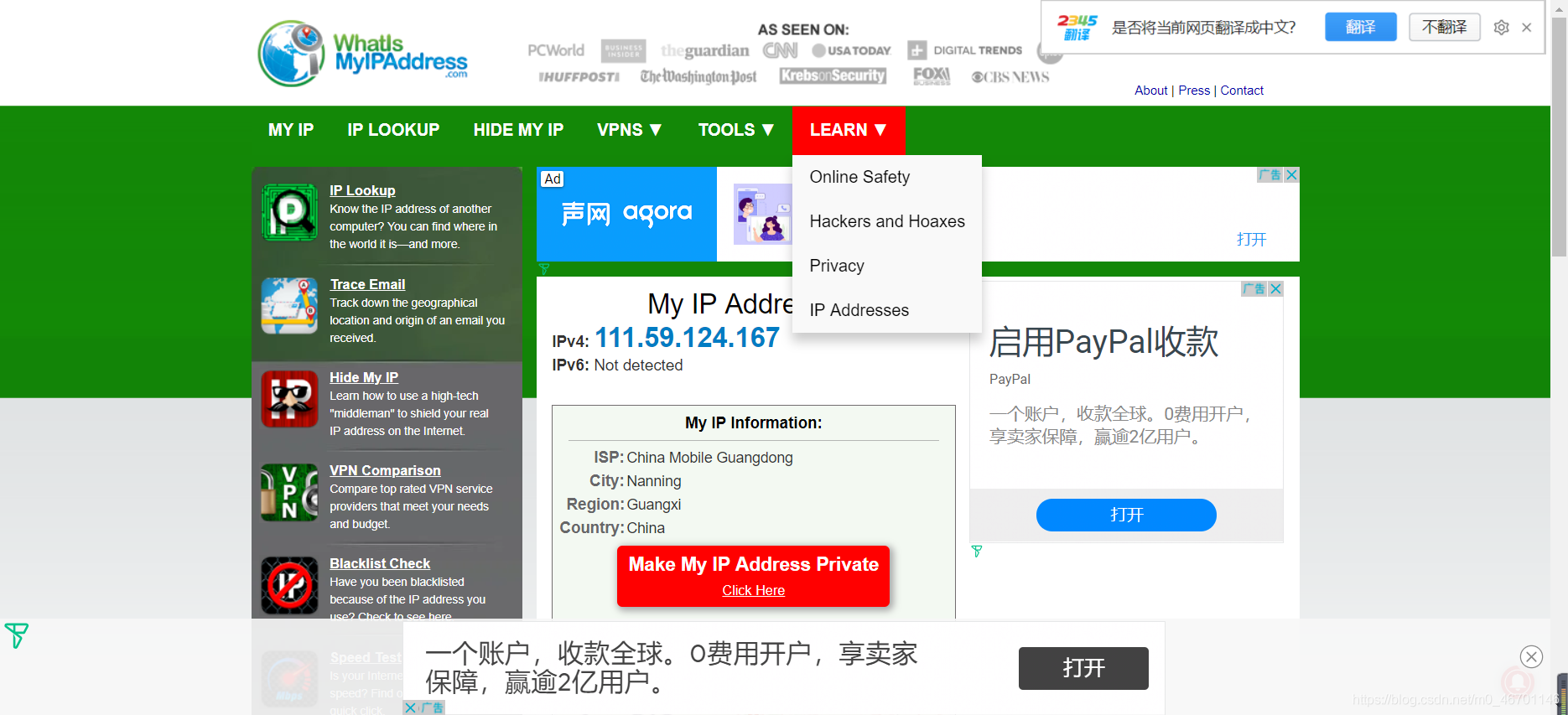Click the My IP Information heading
1568x715 pixels.
(x=753, y=423)
